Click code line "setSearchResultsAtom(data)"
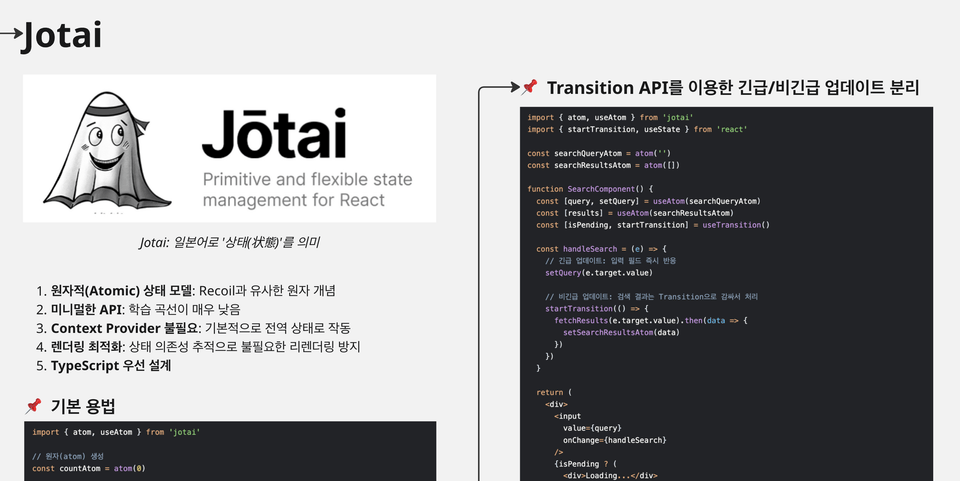Viewport: 960px width, 481px height. click(621, 332)
